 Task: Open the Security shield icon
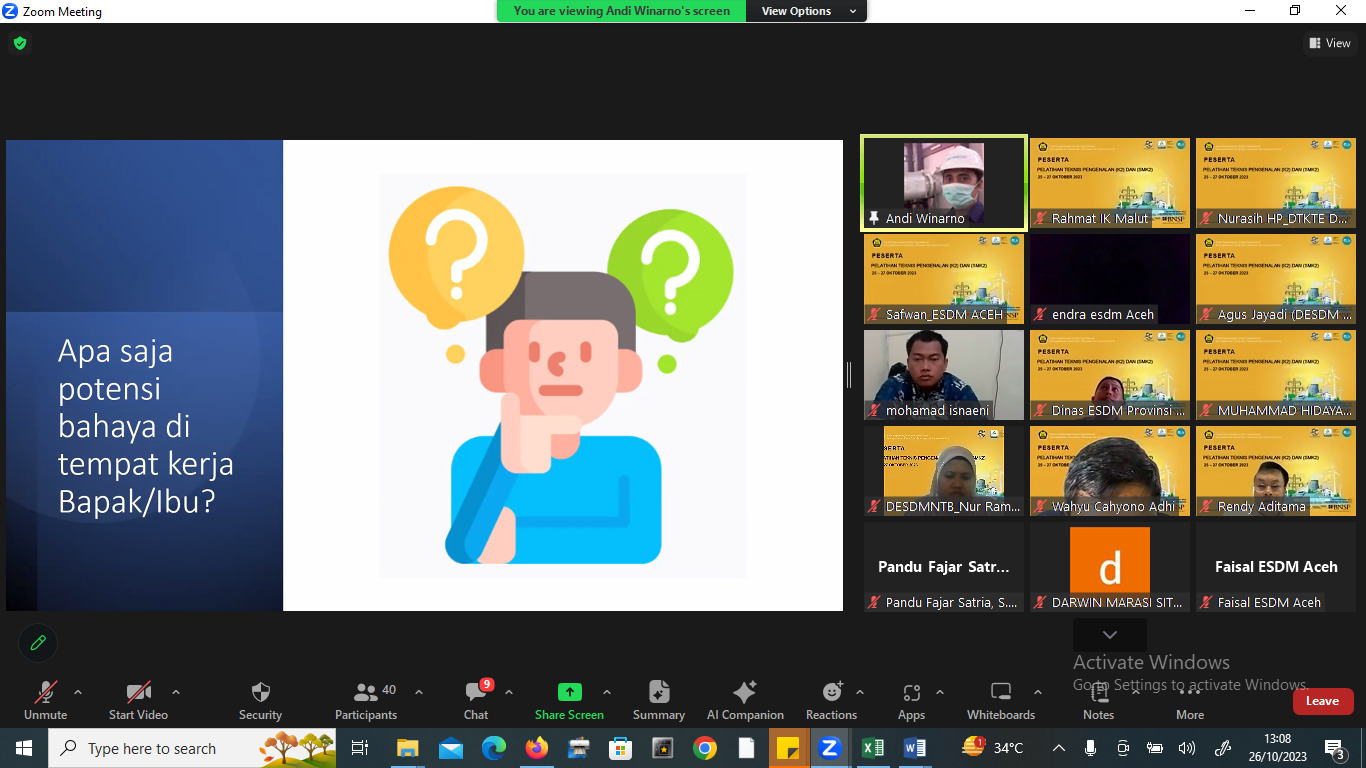pyautogui.click(x=260, y=692)
